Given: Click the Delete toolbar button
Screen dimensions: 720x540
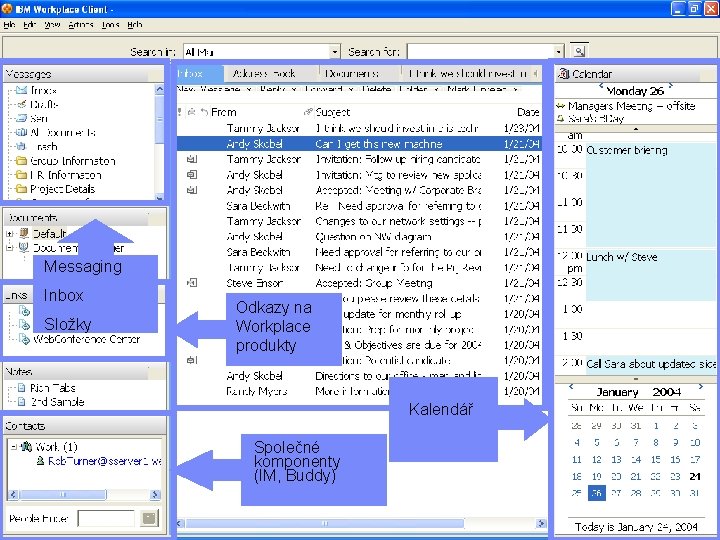Looking at the screenshot, I should point(376,89).
